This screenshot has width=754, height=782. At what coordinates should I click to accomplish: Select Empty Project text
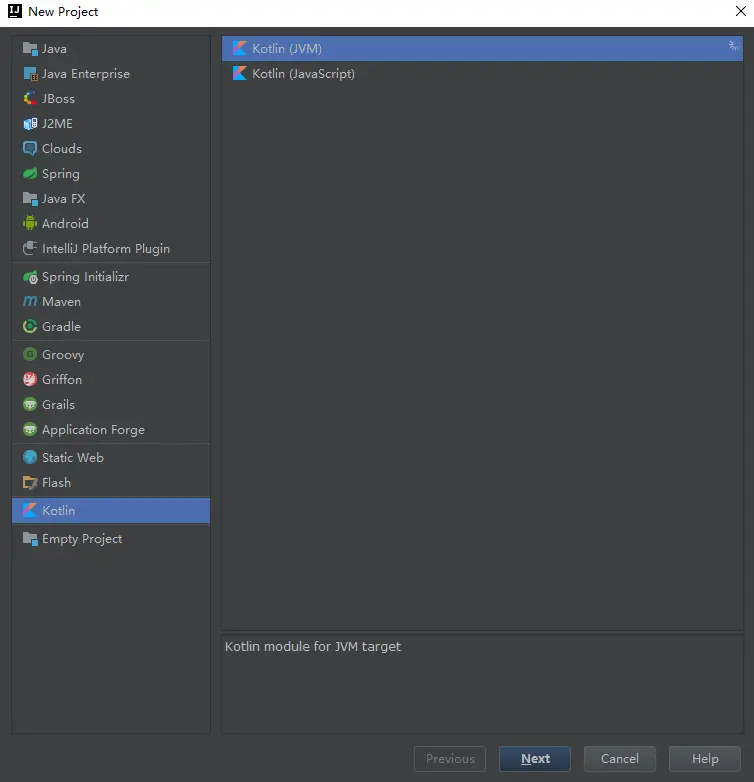tap(82, 539)
